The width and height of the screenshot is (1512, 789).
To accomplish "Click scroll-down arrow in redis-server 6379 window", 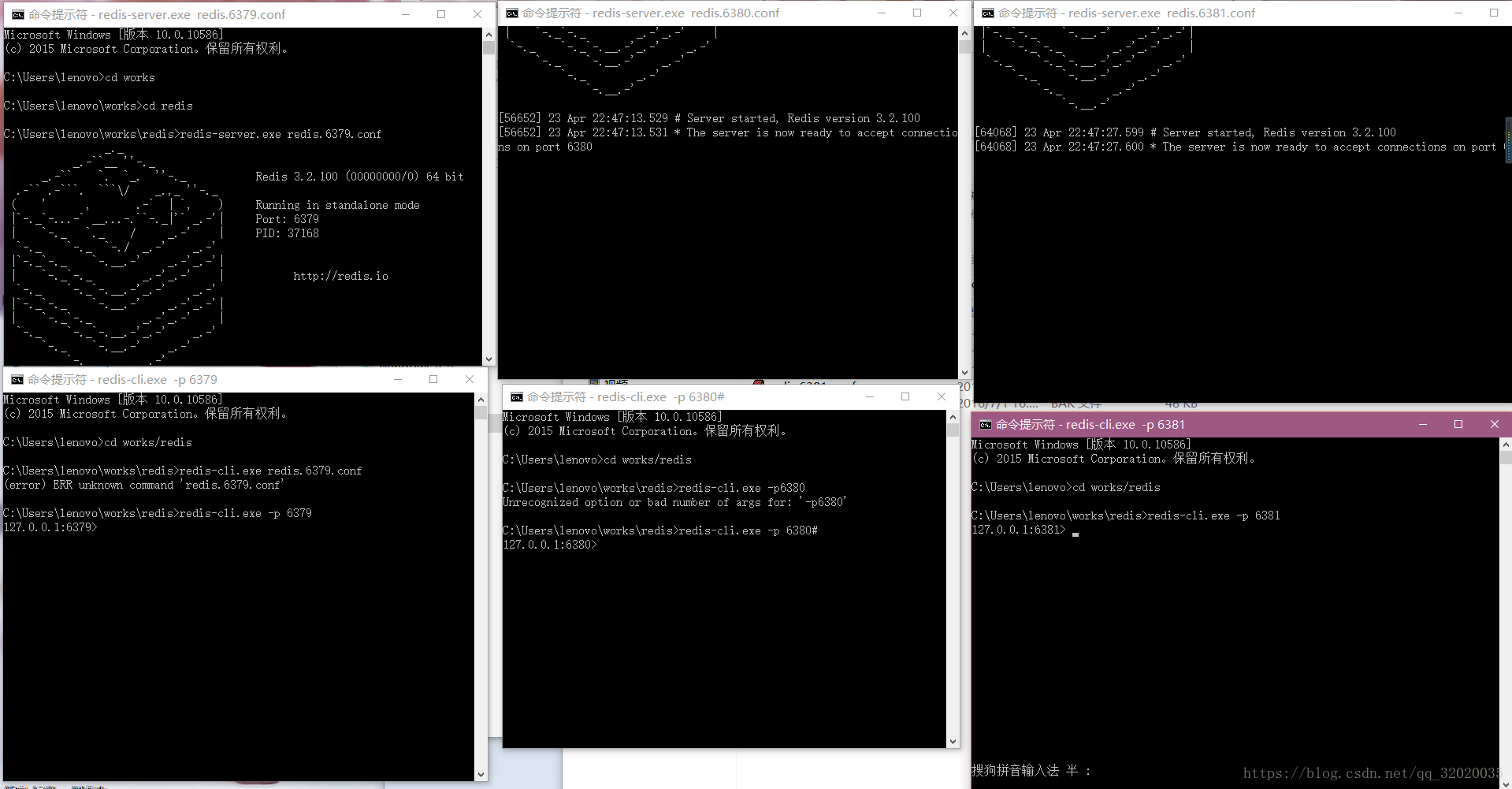I will [x=489, y=359].
